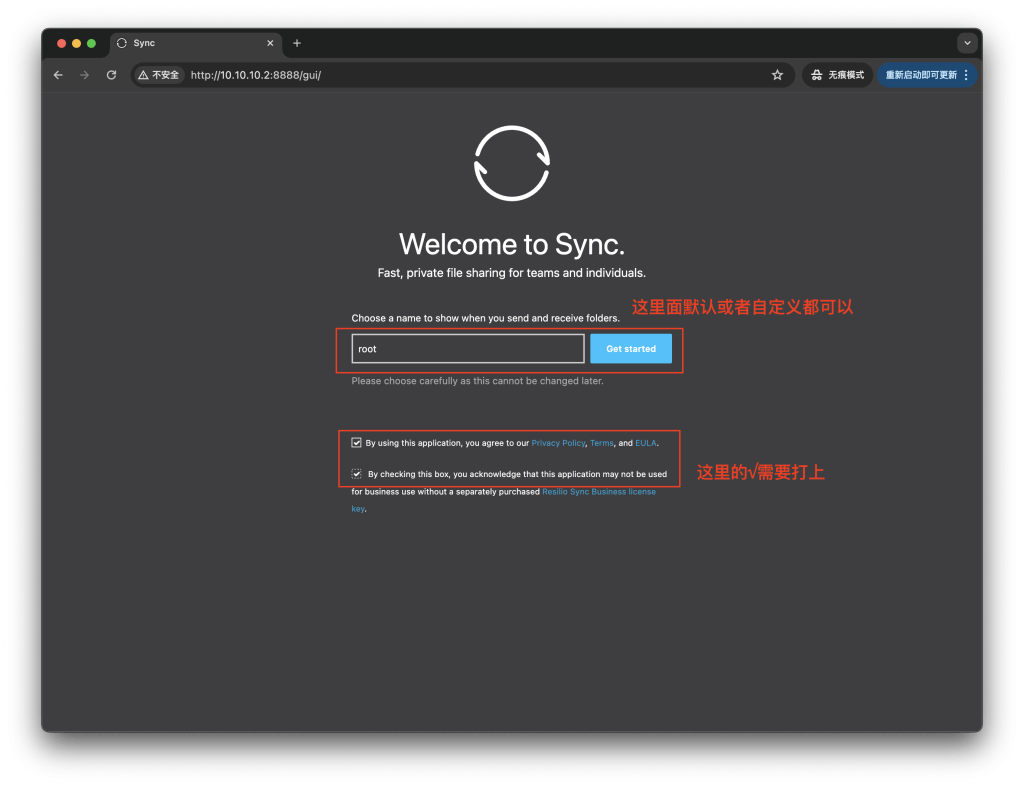The image size is (1024, 787).
Task: Close the Sync tab
Action: 270,43
